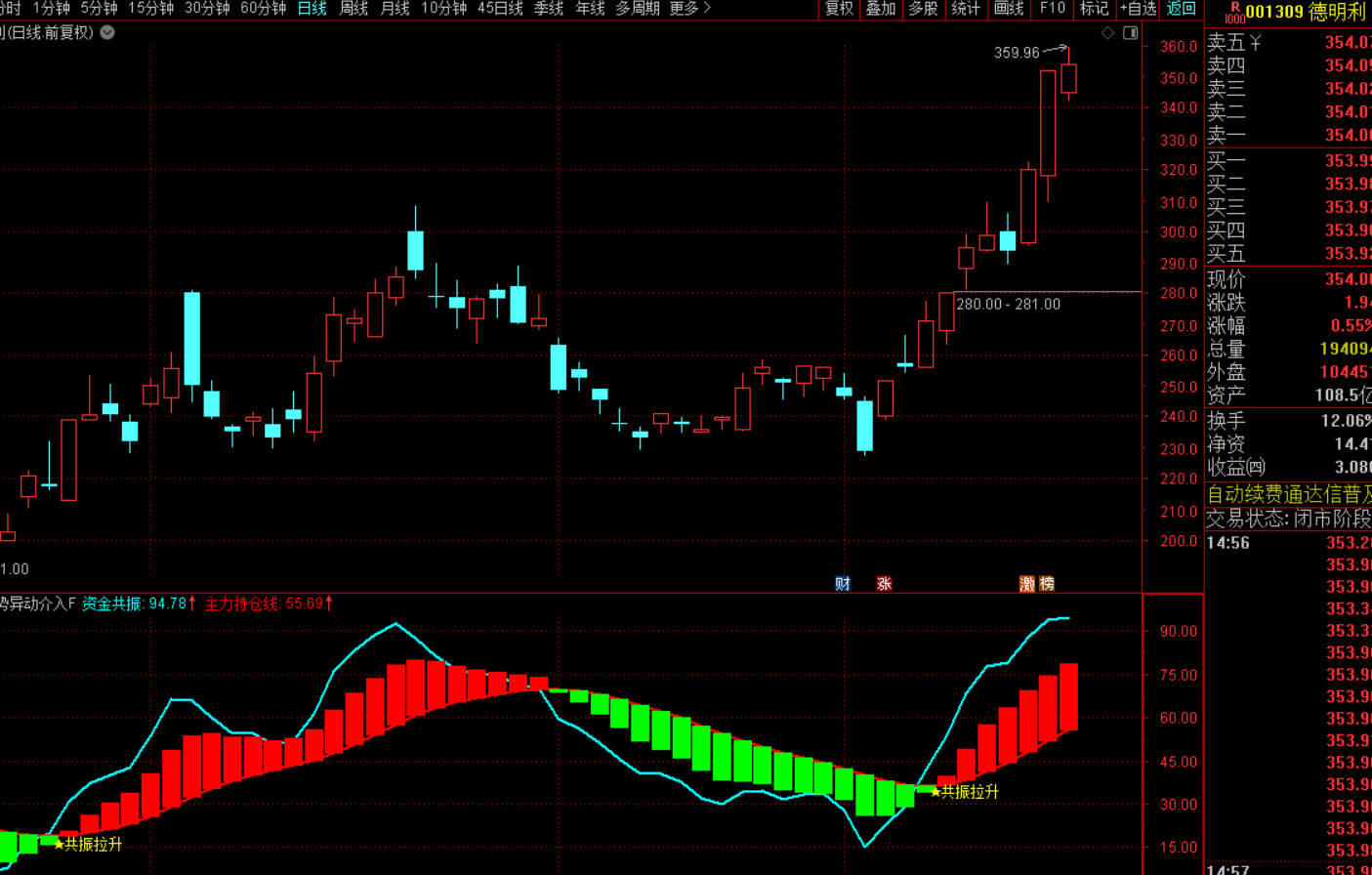Click the panel layout icon near price axis
Viewport: 1372px width, 875px height.
[x=1130, y=33]
